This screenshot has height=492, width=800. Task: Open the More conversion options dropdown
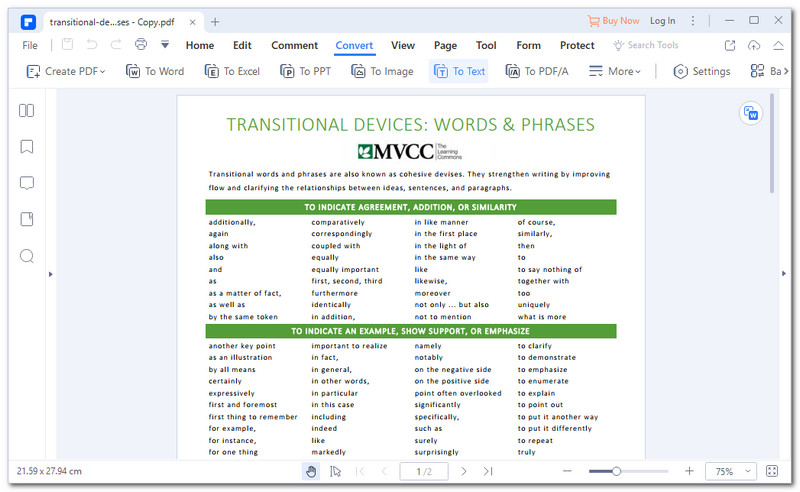point(615,71)
